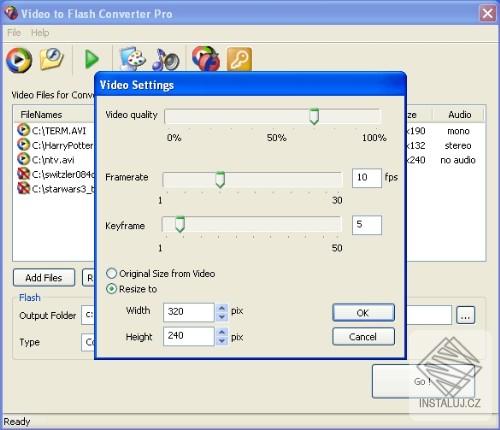Cancel the Video Settings dialog

point(363,337)
